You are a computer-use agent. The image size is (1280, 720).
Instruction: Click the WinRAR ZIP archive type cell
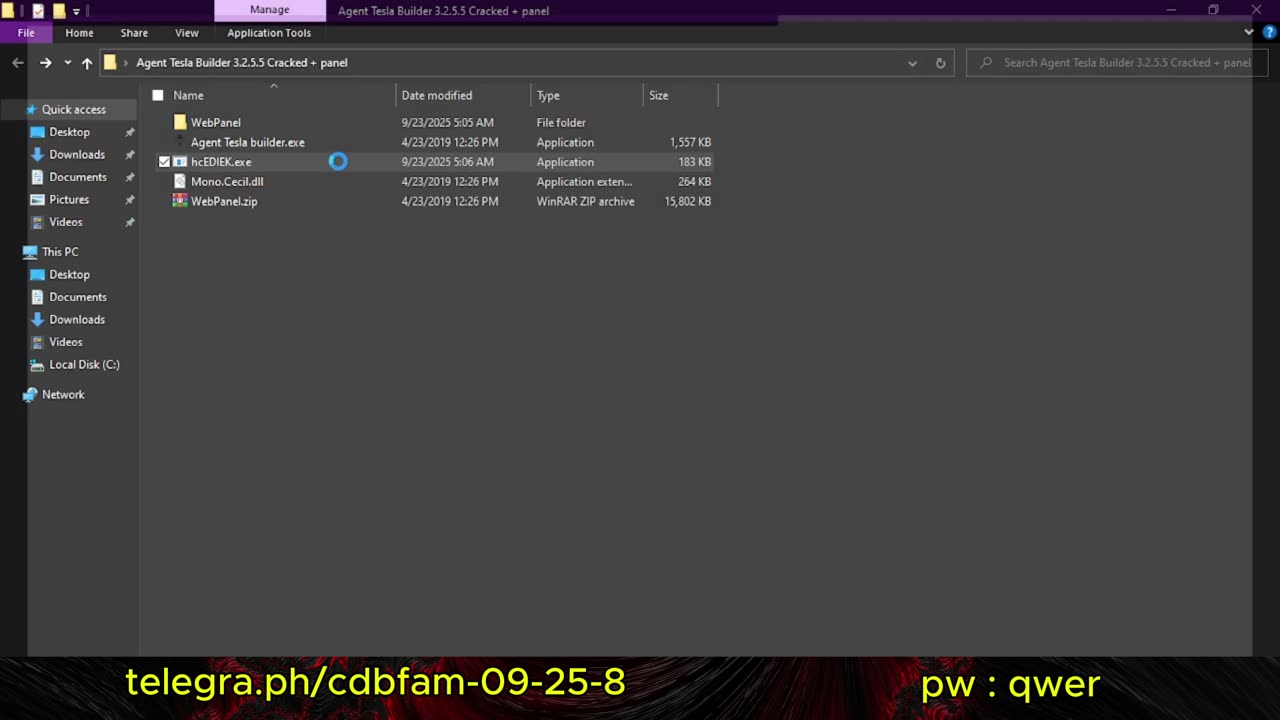pos(585,201)
